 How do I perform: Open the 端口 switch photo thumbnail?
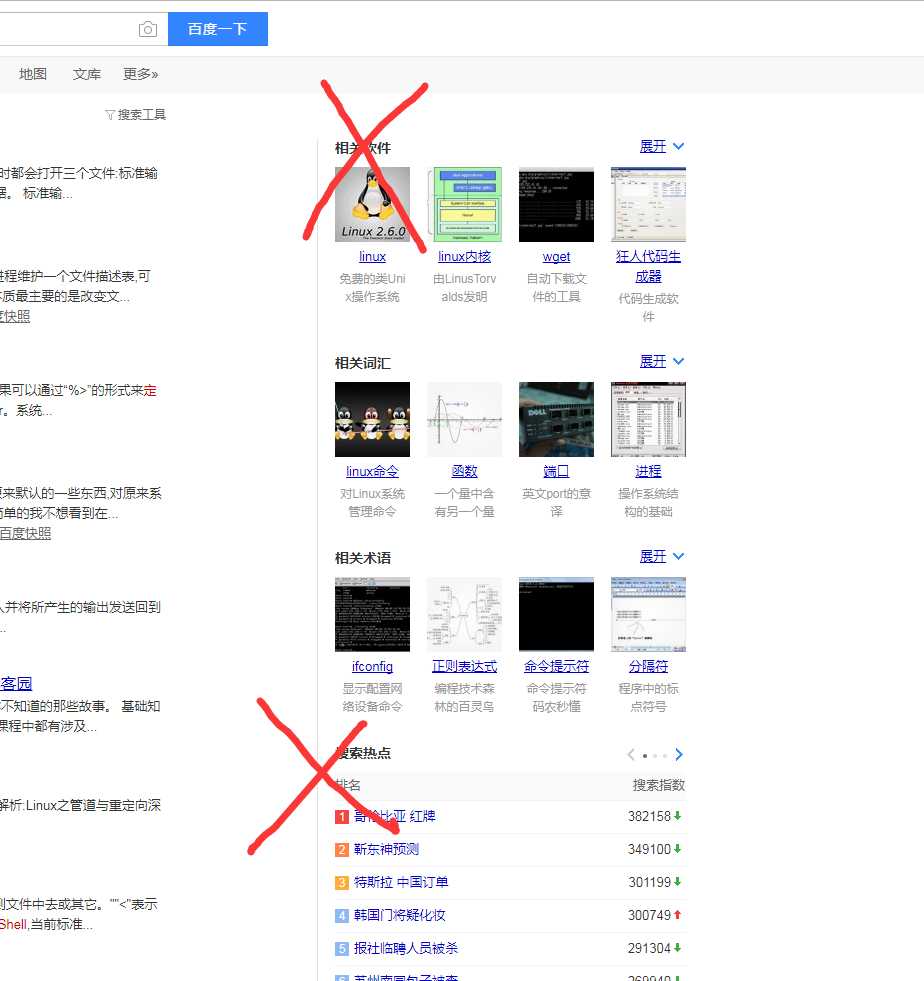(556, 419)
